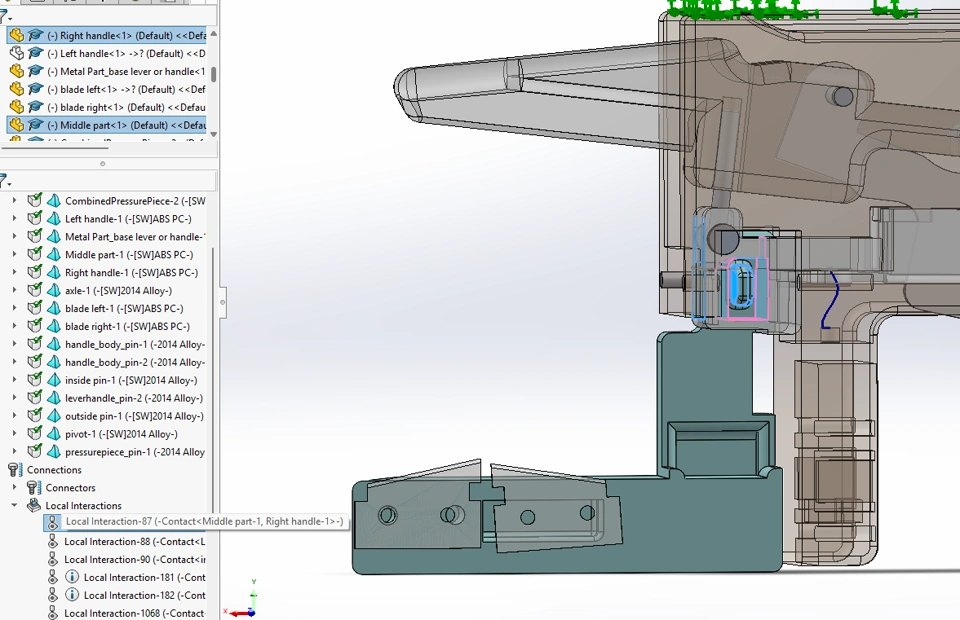Click the mesh solid icon next to Left handle-1

(54, 218)
